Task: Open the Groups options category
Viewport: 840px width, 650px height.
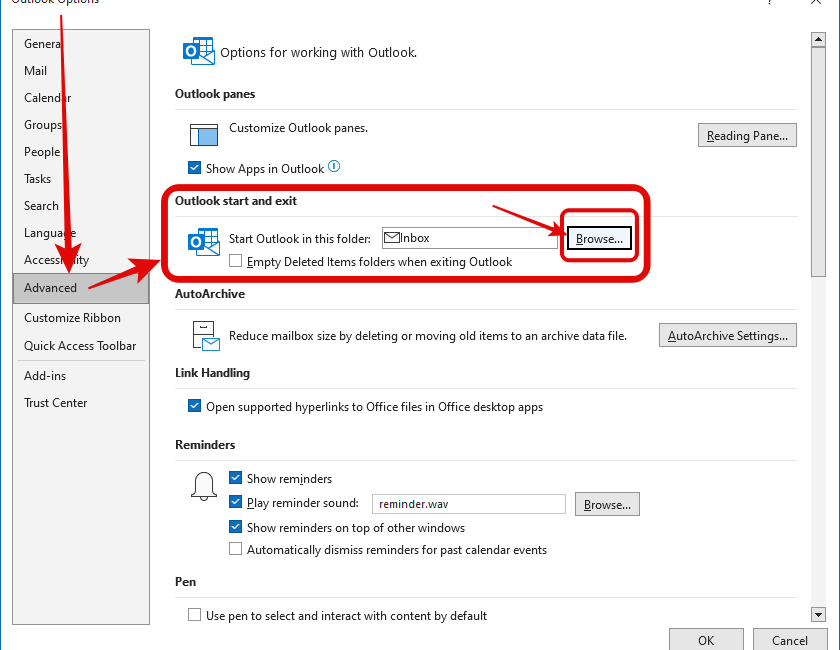Action: click(80, 125)
